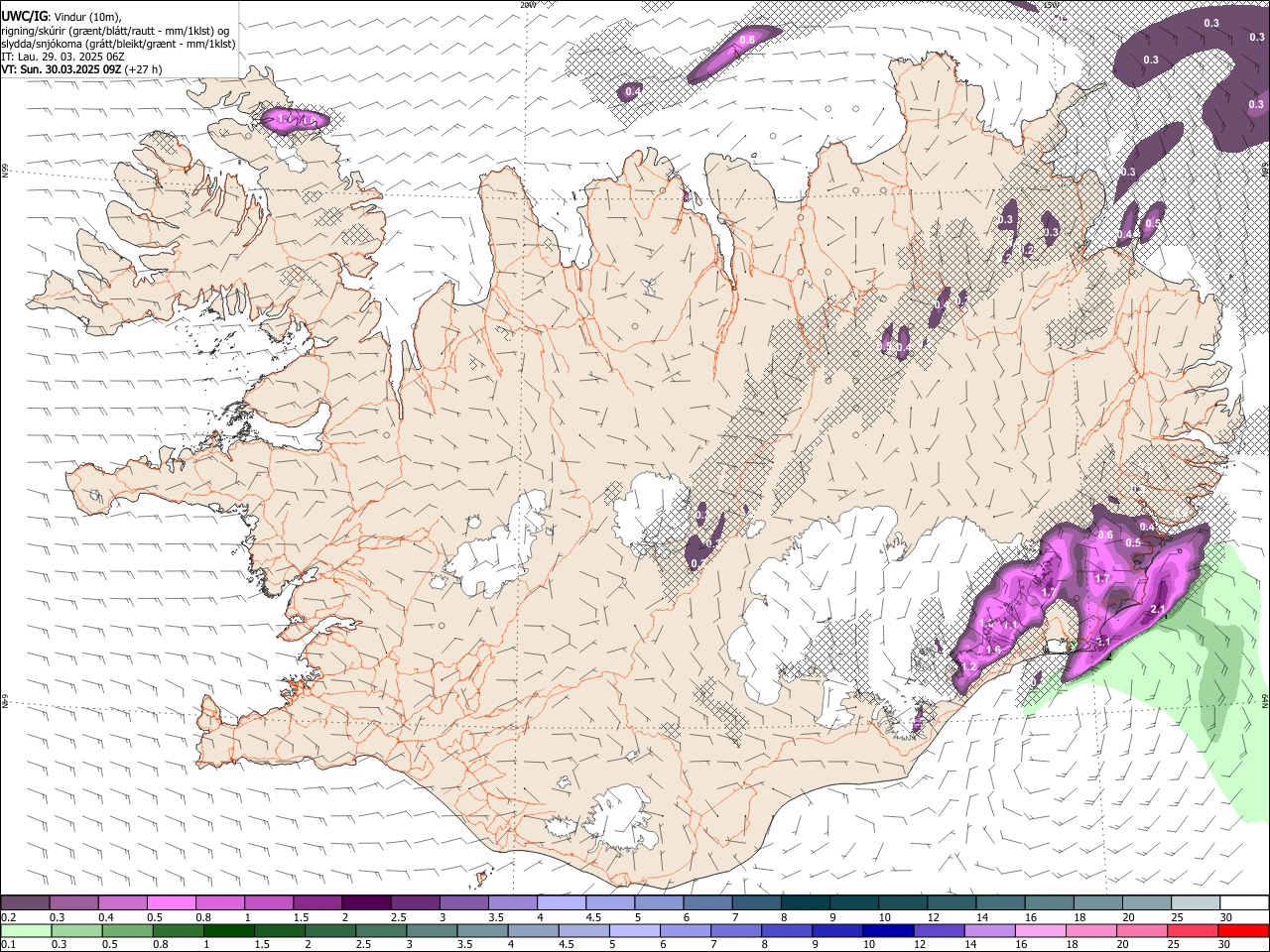Pick white 30 swatch in upper legend
Screen dimensions: 1270x952
(x=1244, y=902)
